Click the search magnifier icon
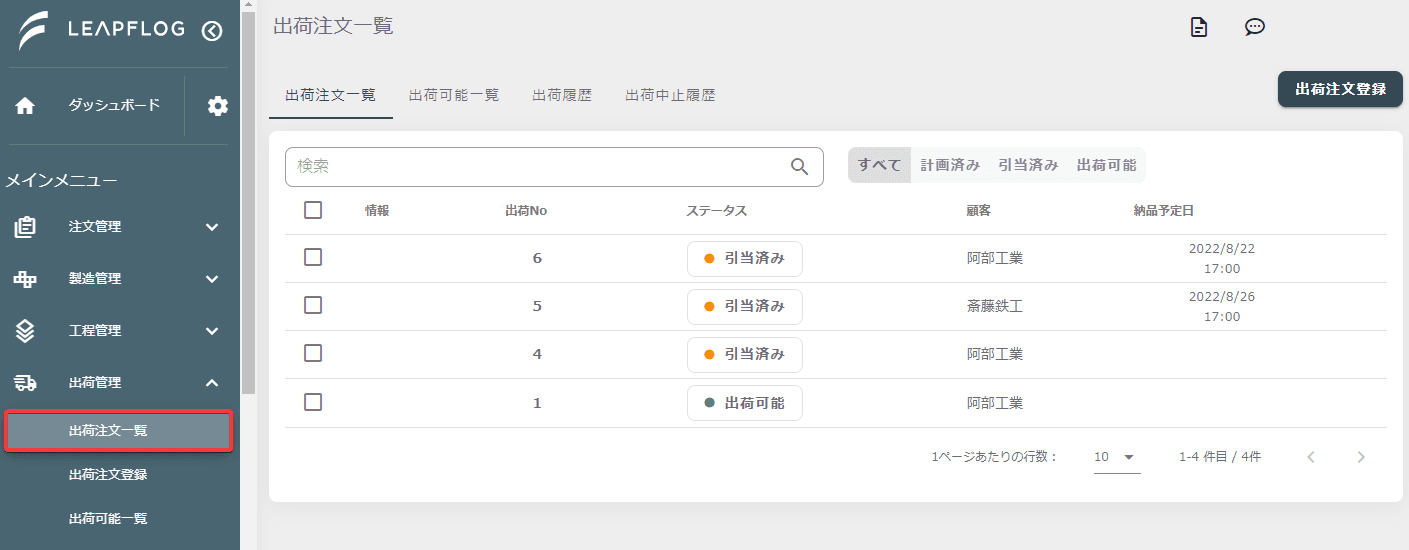The width and height of the screenshot is (1409, 550). [800, 167]
